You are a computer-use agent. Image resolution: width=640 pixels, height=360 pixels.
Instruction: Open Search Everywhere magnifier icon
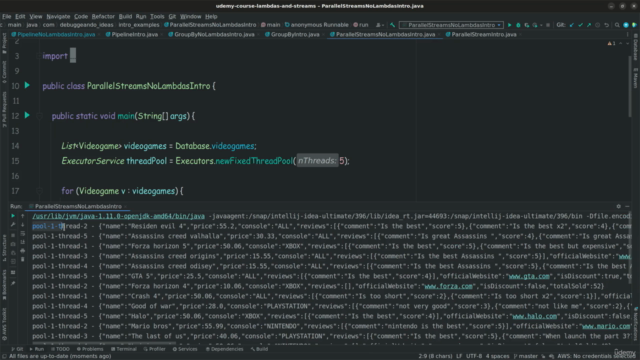617,25
